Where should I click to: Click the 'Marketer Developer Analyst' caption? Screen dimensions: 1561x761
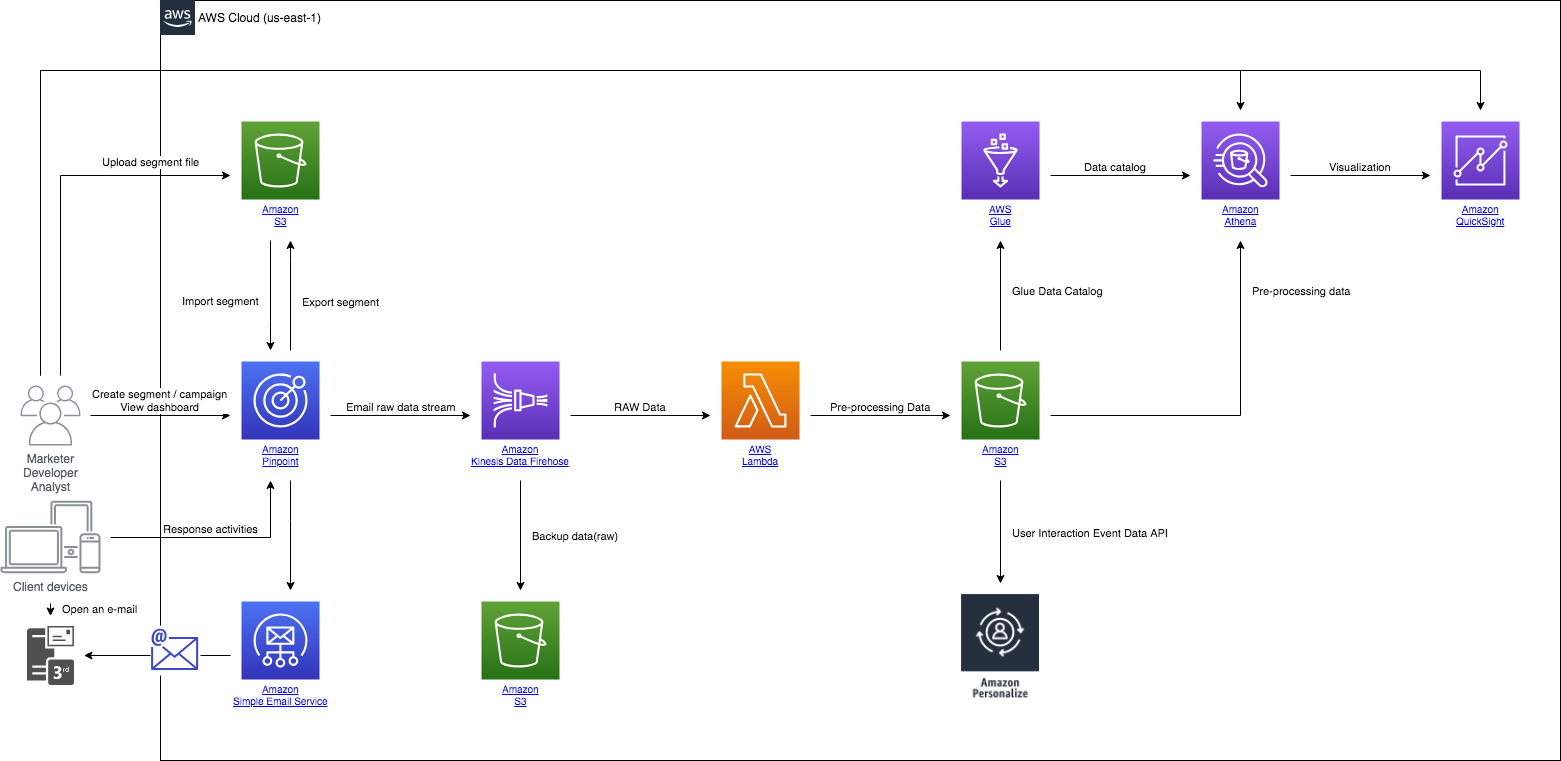(x=50, y=473)
